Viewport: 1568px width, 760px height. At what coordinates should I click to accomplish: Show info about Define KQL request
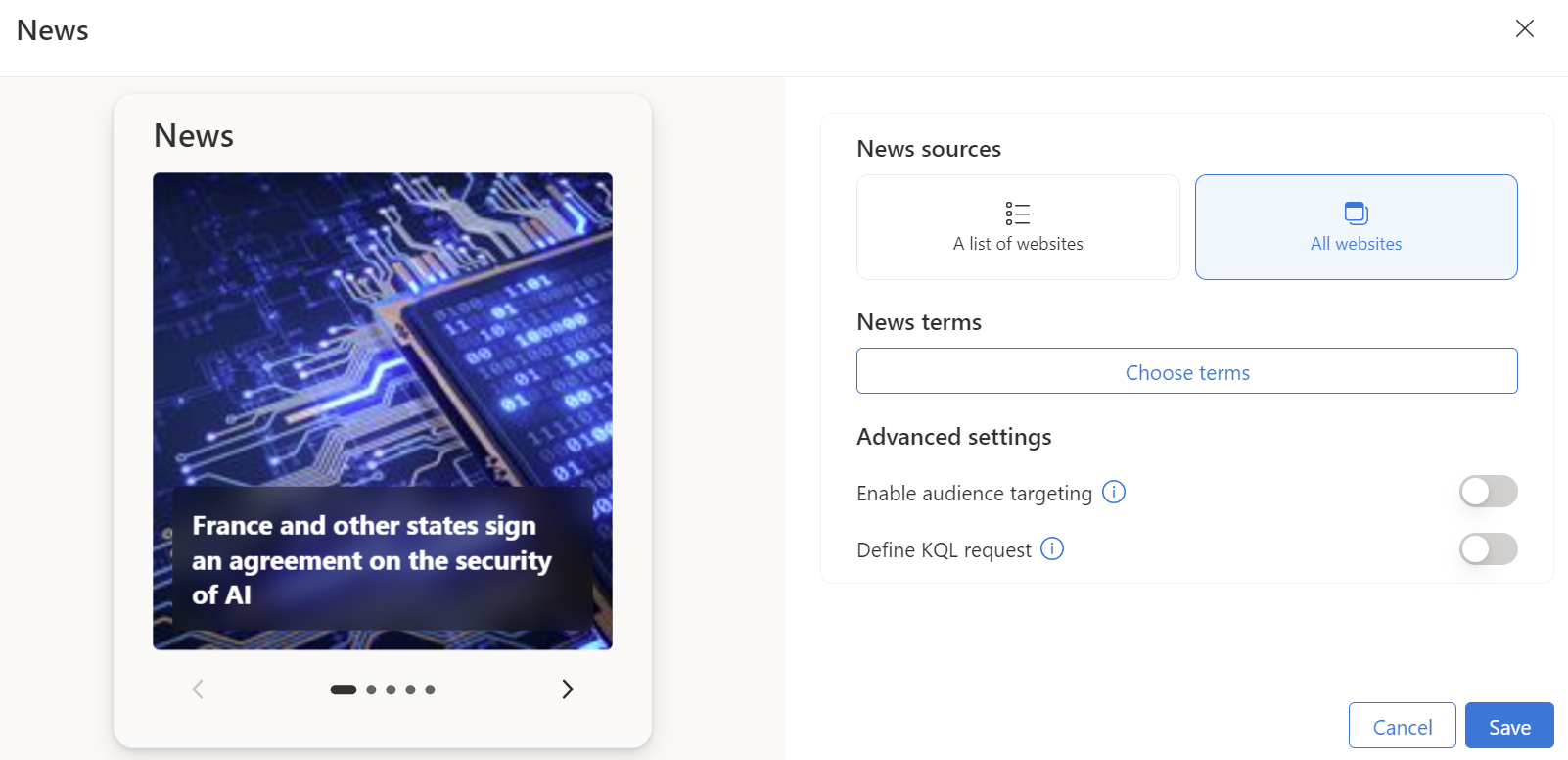1052,548
